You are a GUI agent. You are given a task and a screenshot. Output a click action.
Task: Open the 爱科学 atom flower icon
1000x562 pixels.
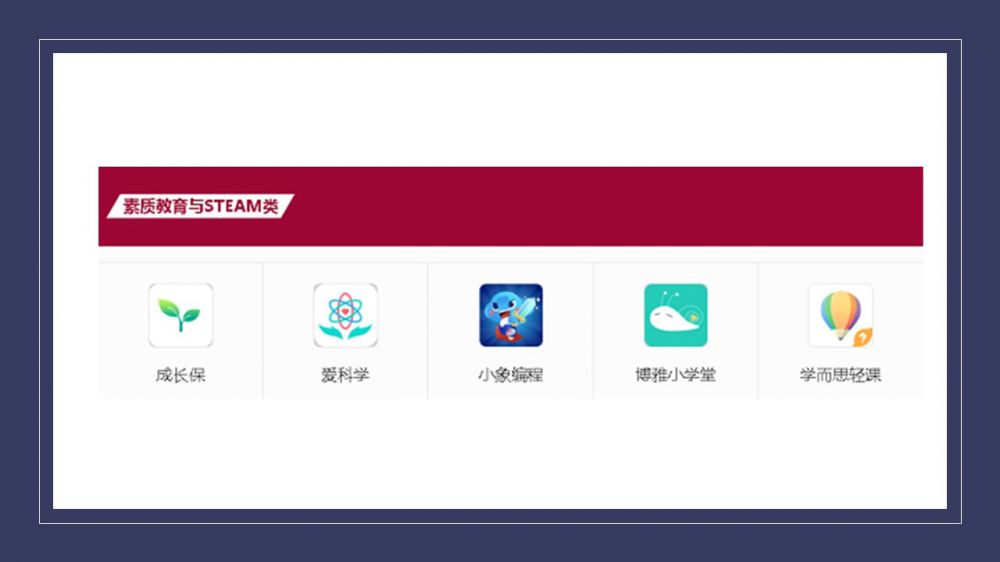coord(345,315)
